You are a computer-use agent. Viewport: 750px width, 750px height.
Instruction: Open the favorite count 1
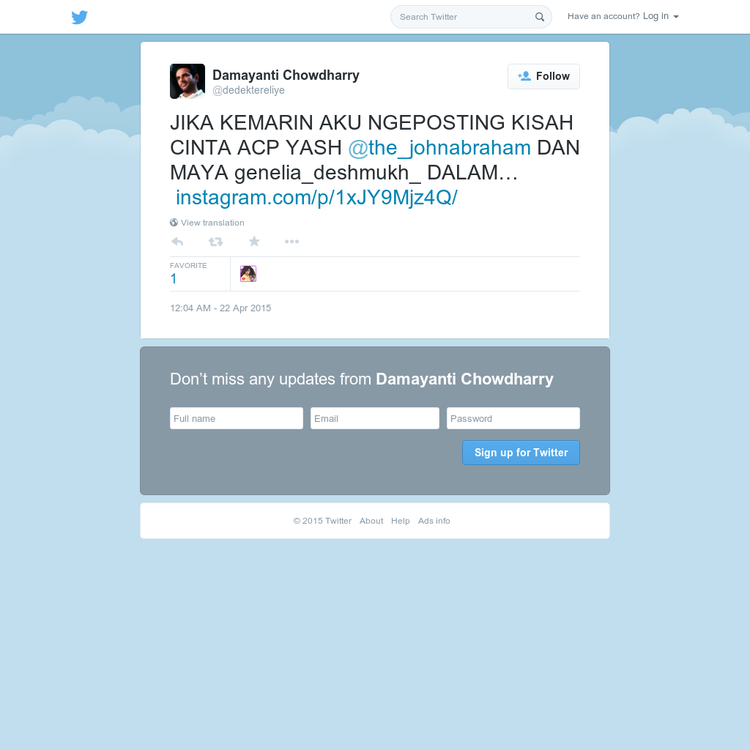pyautogui.click(x=174, y=279)
